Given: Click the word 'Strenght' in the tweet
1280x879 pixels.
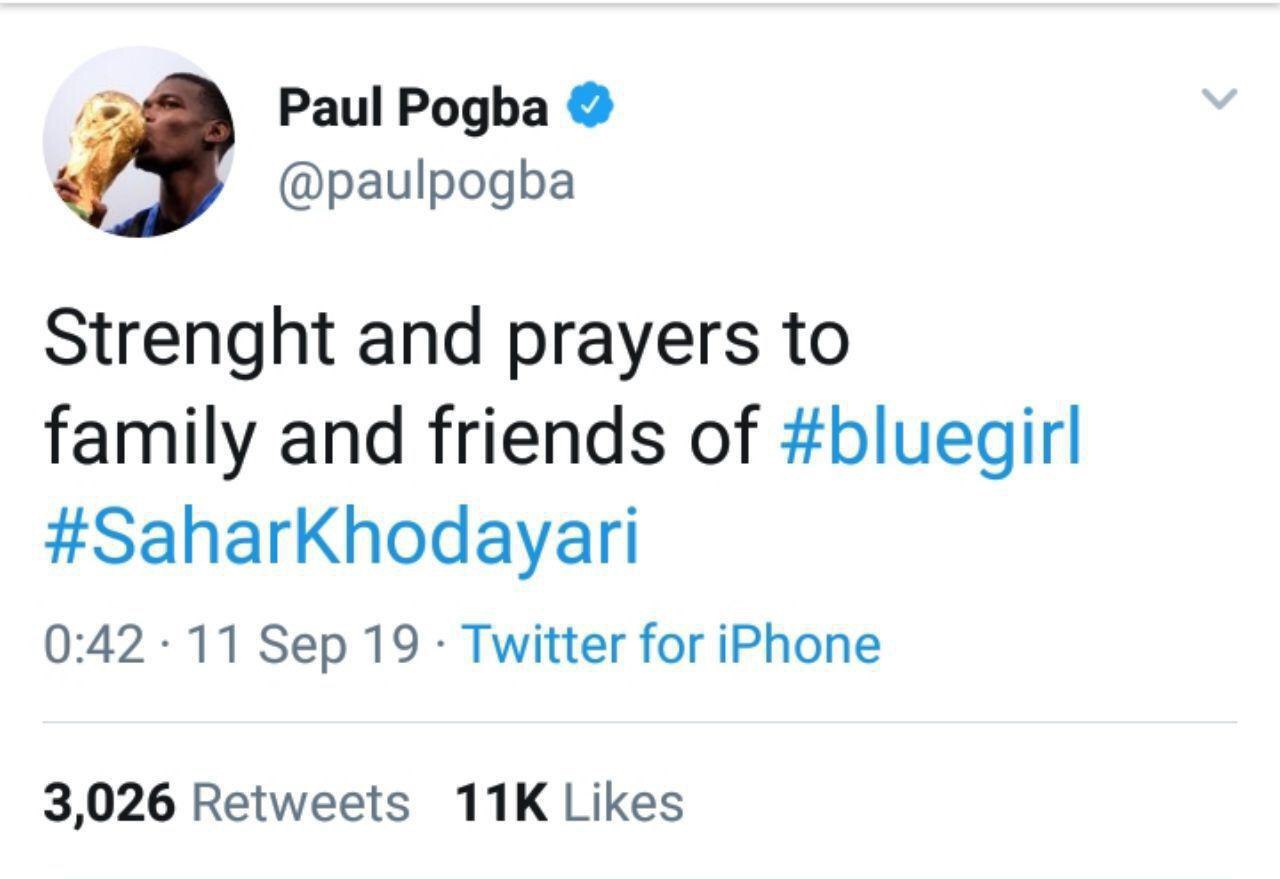Looking at the screenshot, I should tap(188, 340).
